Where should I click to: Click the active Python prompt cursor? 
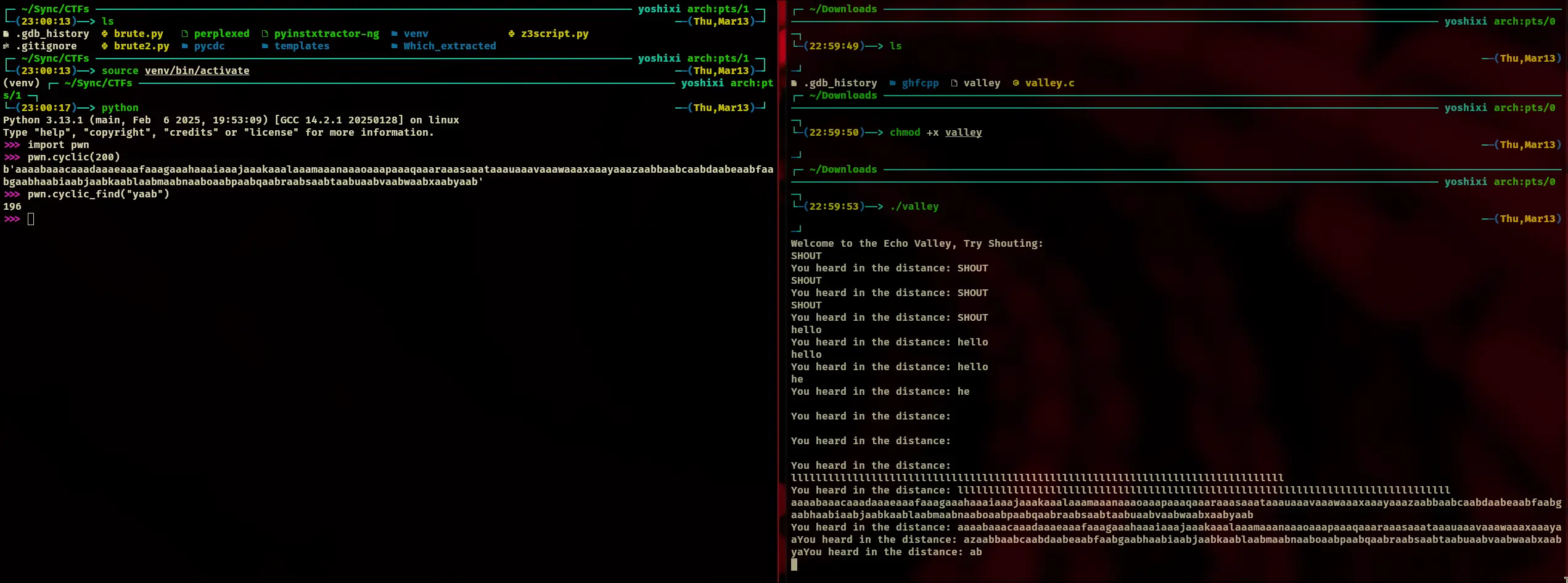tap(31, 219)
